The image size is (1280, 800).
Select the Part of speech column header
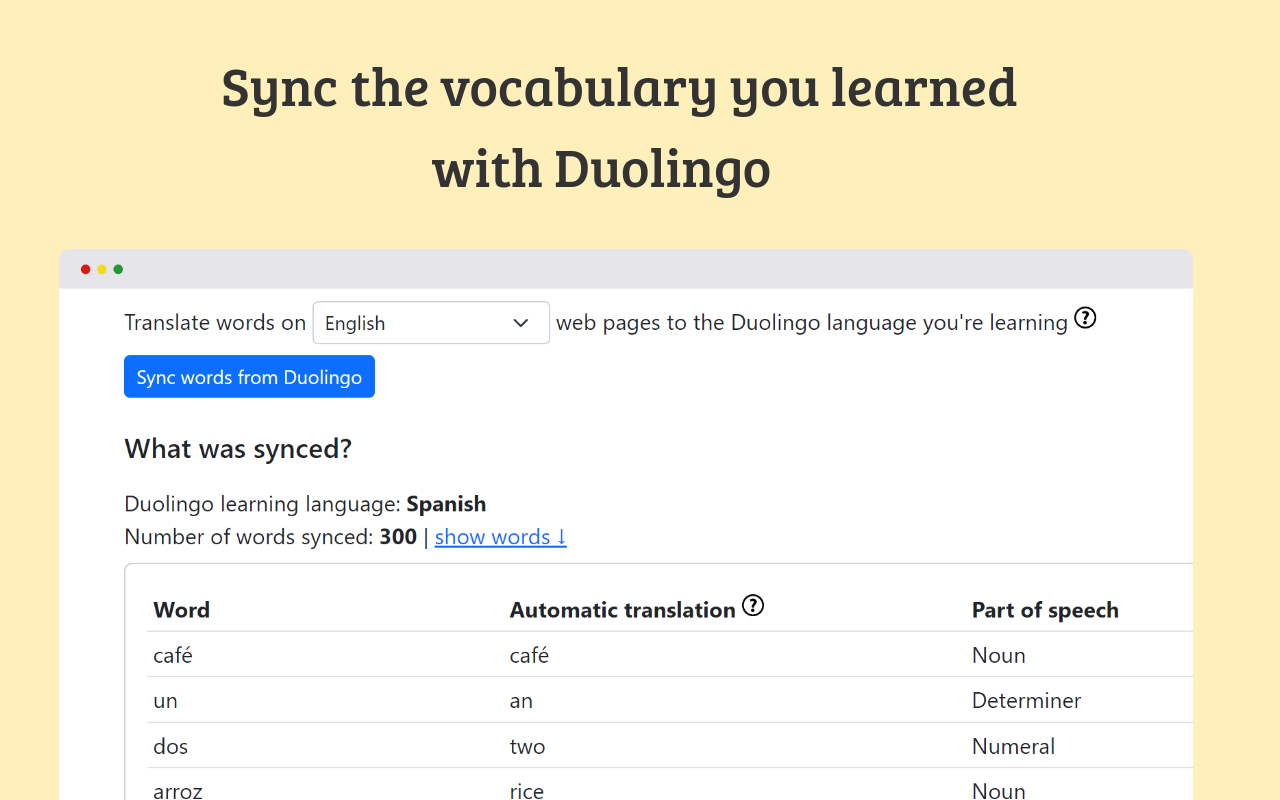[1045, 609]
